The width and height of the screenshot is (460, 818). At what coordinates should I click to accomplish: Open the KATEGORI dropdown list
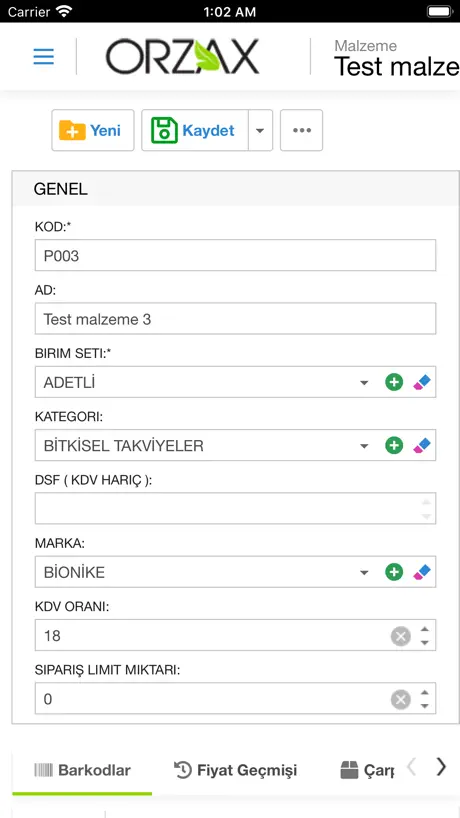(x=364, y=446)
